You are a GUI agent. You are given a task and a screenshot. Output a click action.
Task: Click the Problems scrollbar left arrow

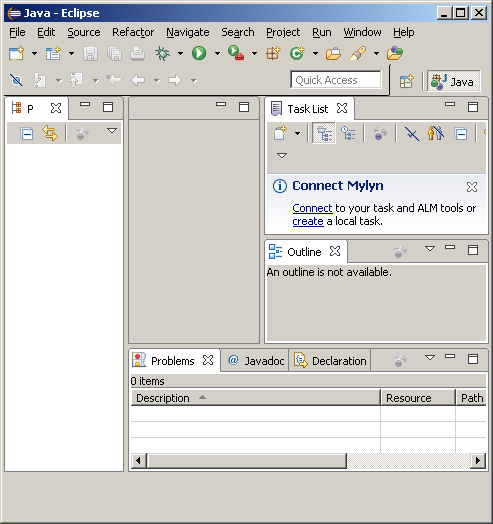[138, 461]
